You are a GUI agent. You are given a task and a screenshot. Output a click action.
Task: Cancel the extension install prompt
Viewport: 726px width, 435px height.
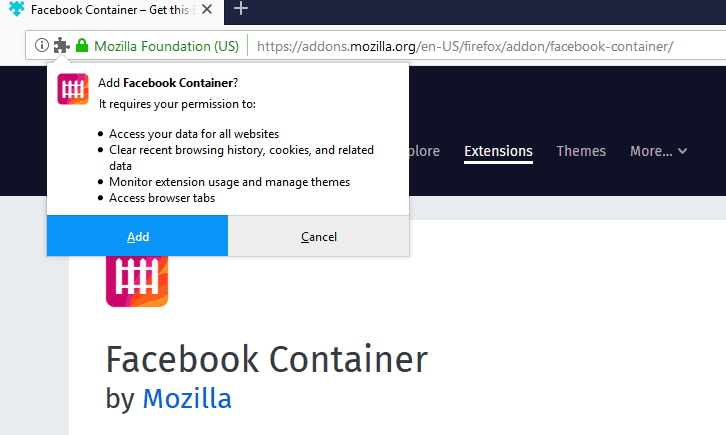[x=319, y=236]
